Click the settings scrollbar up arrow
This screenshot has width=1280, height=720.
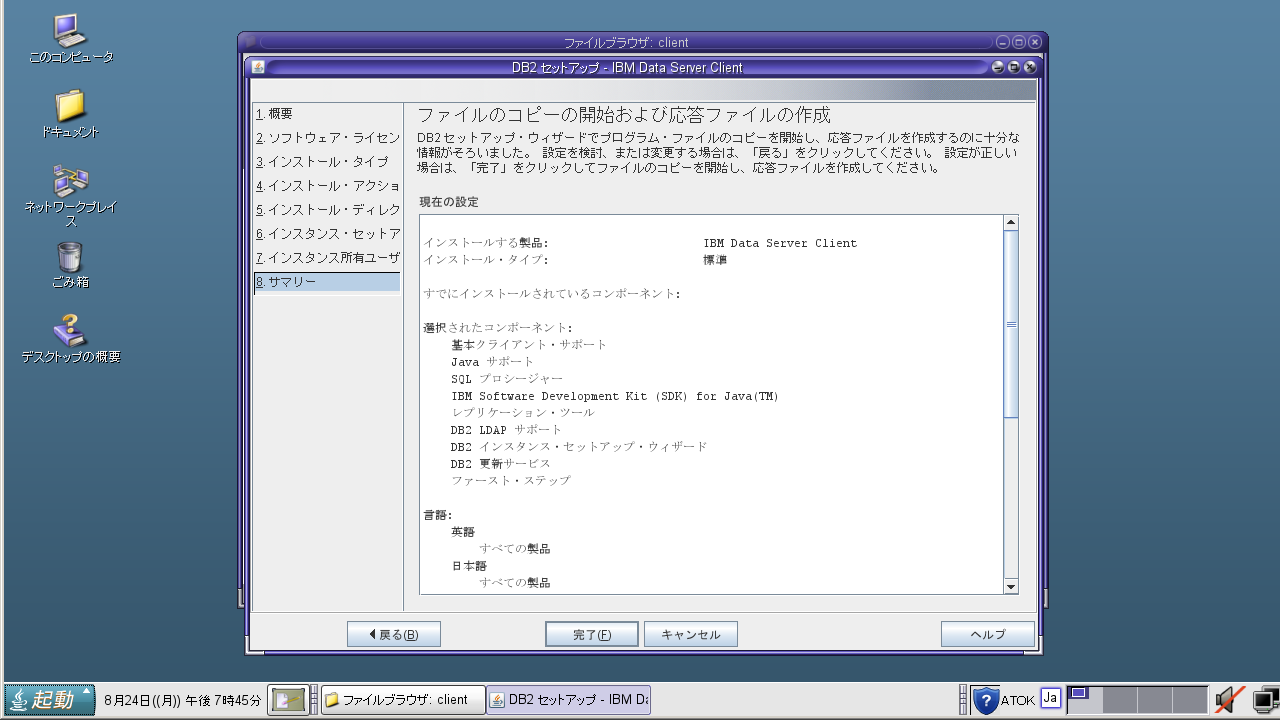(x=1011, y=223)
